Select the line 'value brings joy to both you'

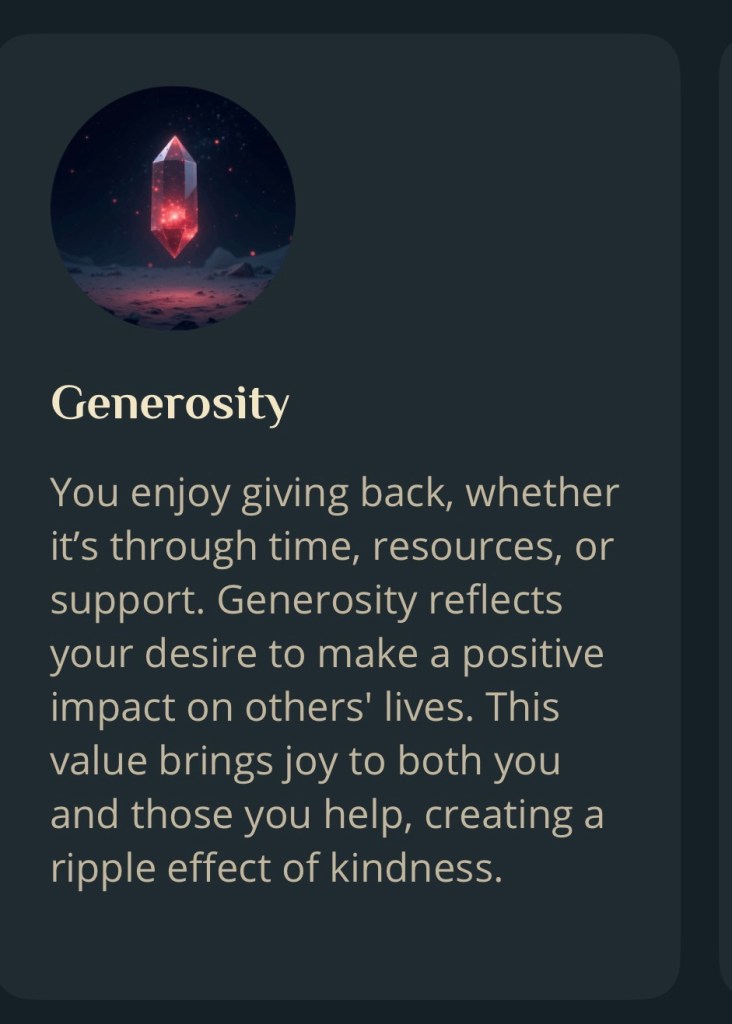[306, 761]
